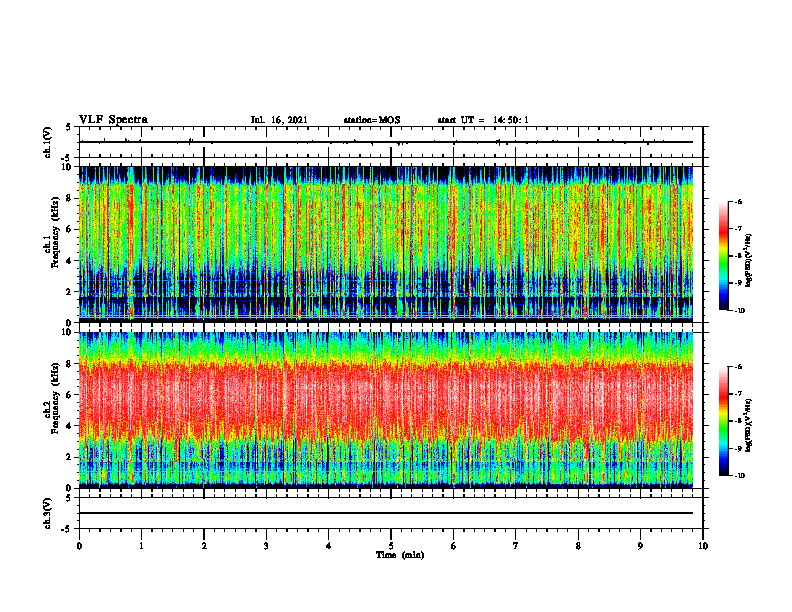This screenshot has width=792, height=612.
Task: Click the 8 kHz tick label on ch.1 axis
Action: (x=70, y=198)
